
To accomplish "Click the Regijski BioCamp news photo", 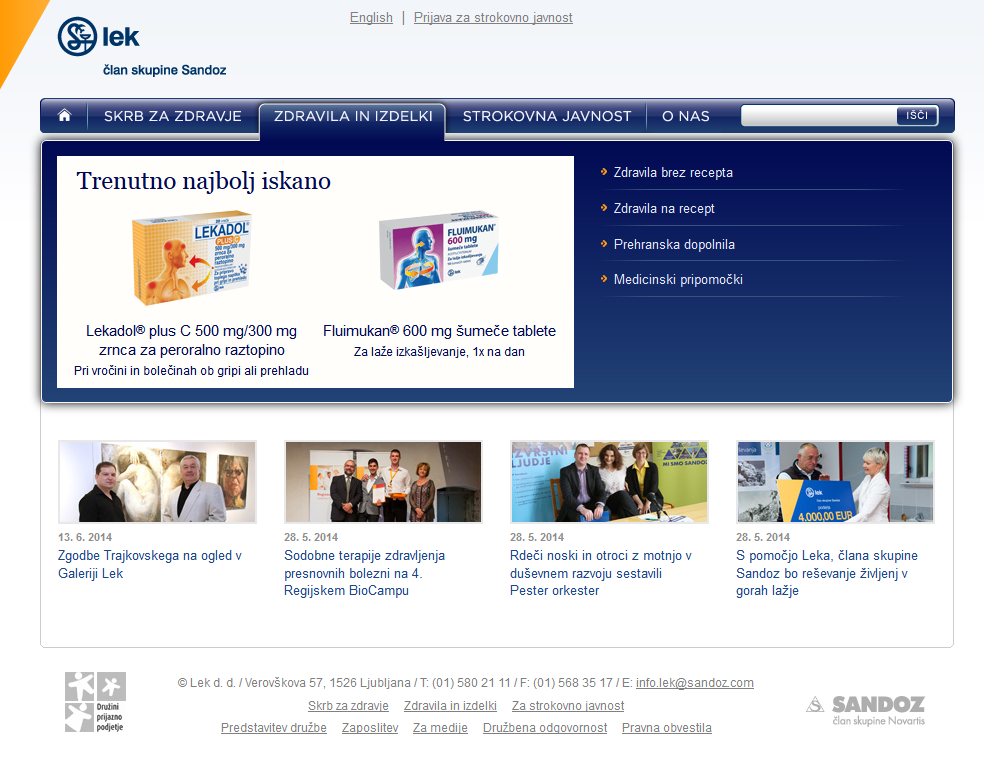I will click(x=383, y=482).
